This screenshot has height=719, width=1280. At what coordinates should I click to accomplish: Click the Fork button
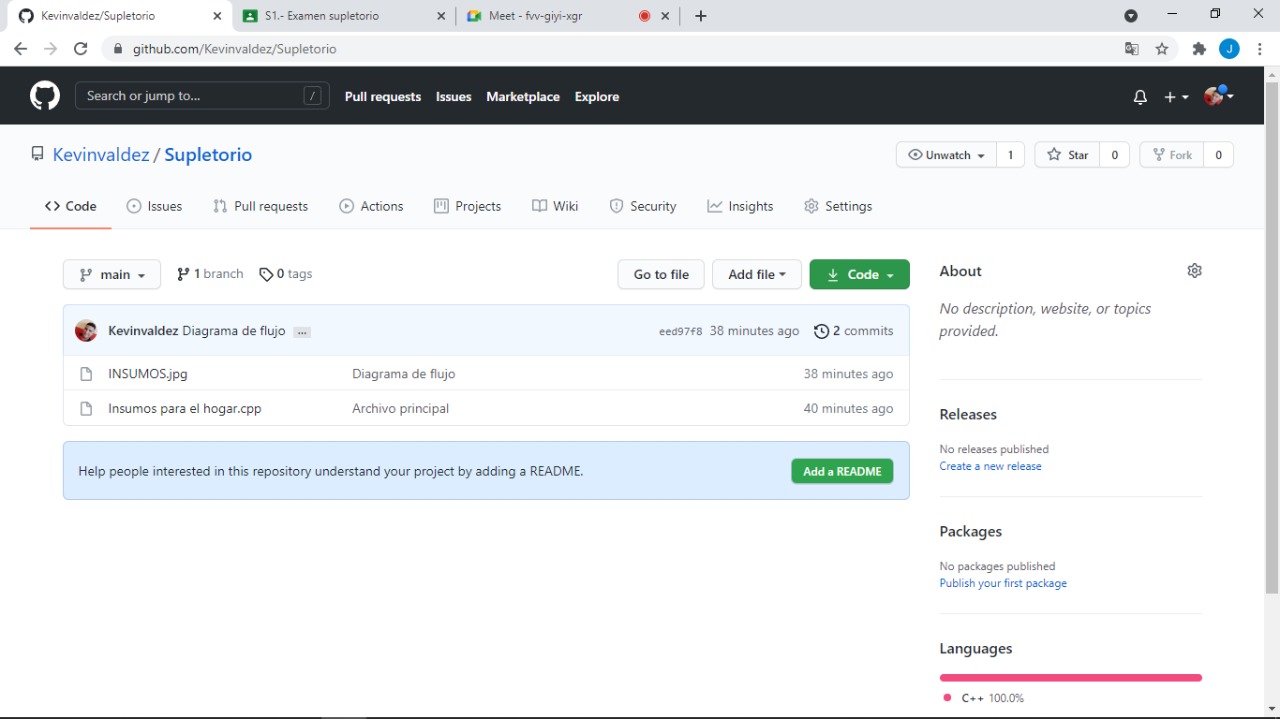1172,155
